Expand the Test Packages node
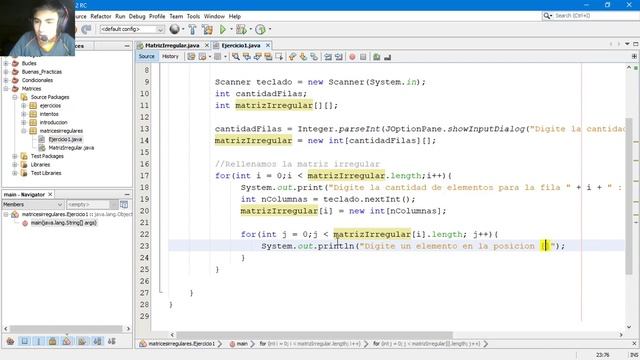 point(15,156)
